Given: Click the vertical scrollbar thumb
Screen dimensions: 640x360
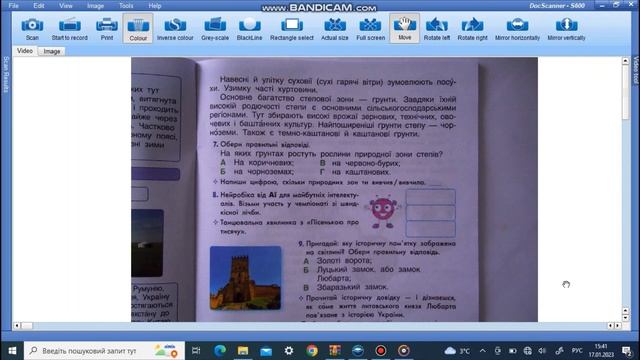Looking at the screenshot, I should (625, 92).
